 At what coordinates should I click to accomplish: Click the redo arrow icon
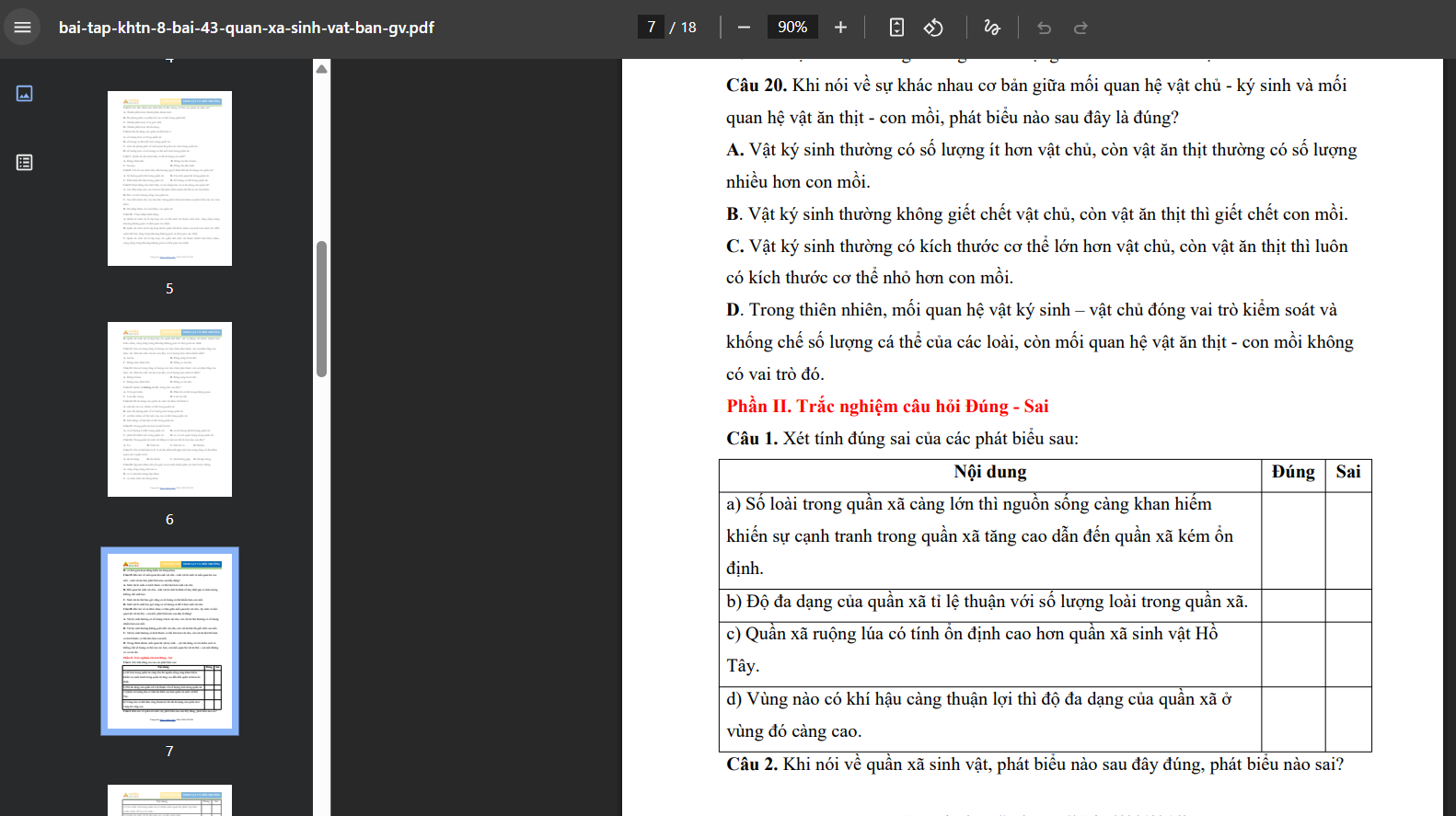(x=1080, y=28)
